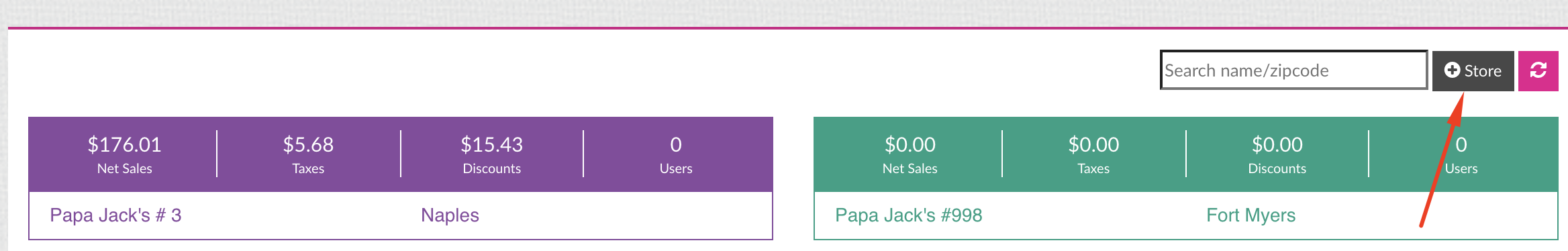Click the $15.43 Discounts figure
The width and height of the screenshot is (1568, 251).
pos(491,144)
